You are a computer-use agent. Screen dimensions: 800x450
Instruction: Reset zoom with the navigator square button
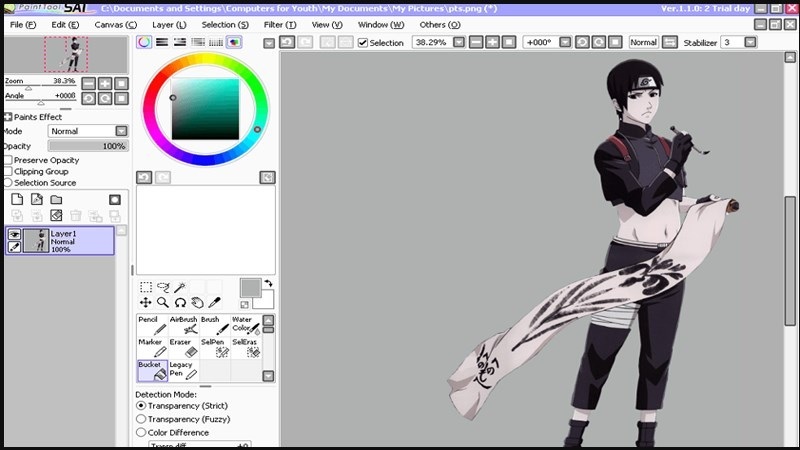click(x=121, y=84)
